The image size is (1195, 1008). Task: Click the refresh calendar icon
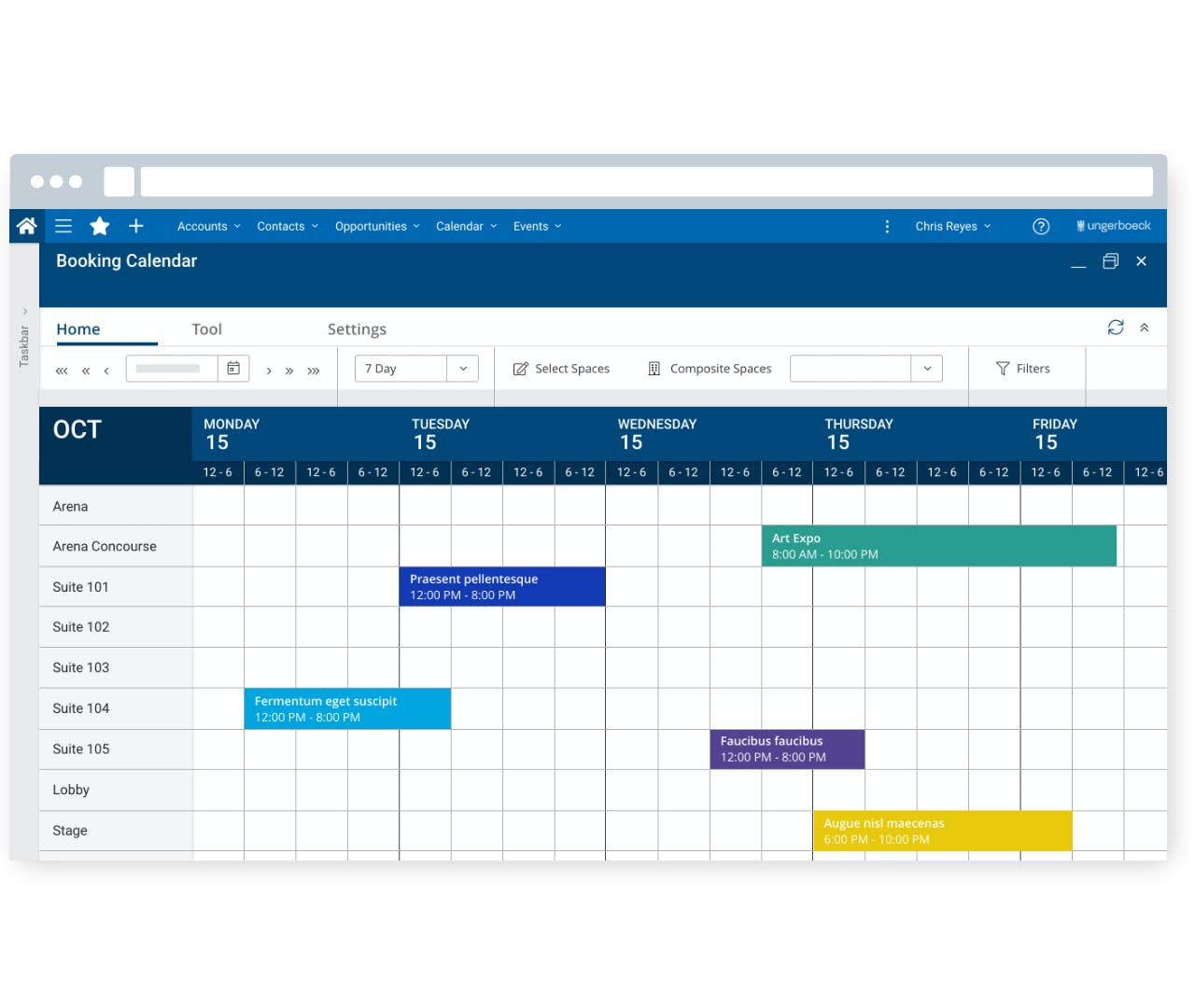click(x=1116, y=328)
